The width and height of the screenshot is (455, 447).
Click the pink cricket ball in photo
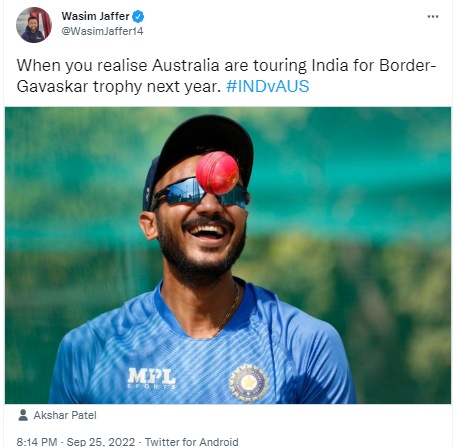pyautogui.click(x=217, y=173)
